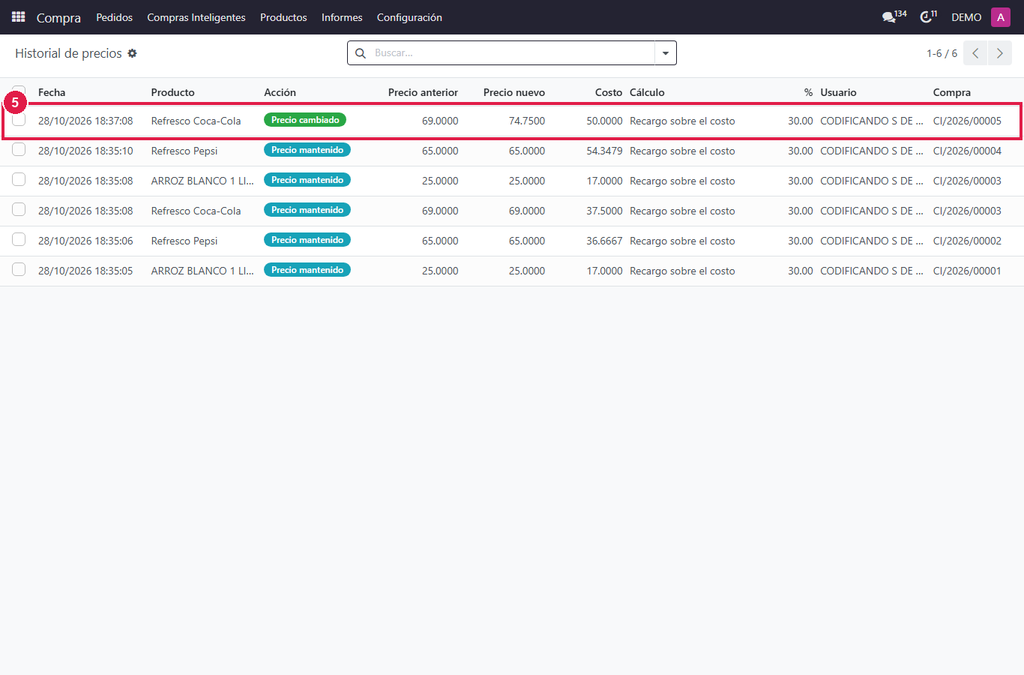Tick the checkbox for CI/2026/00001 row

[x=19, y=270]
